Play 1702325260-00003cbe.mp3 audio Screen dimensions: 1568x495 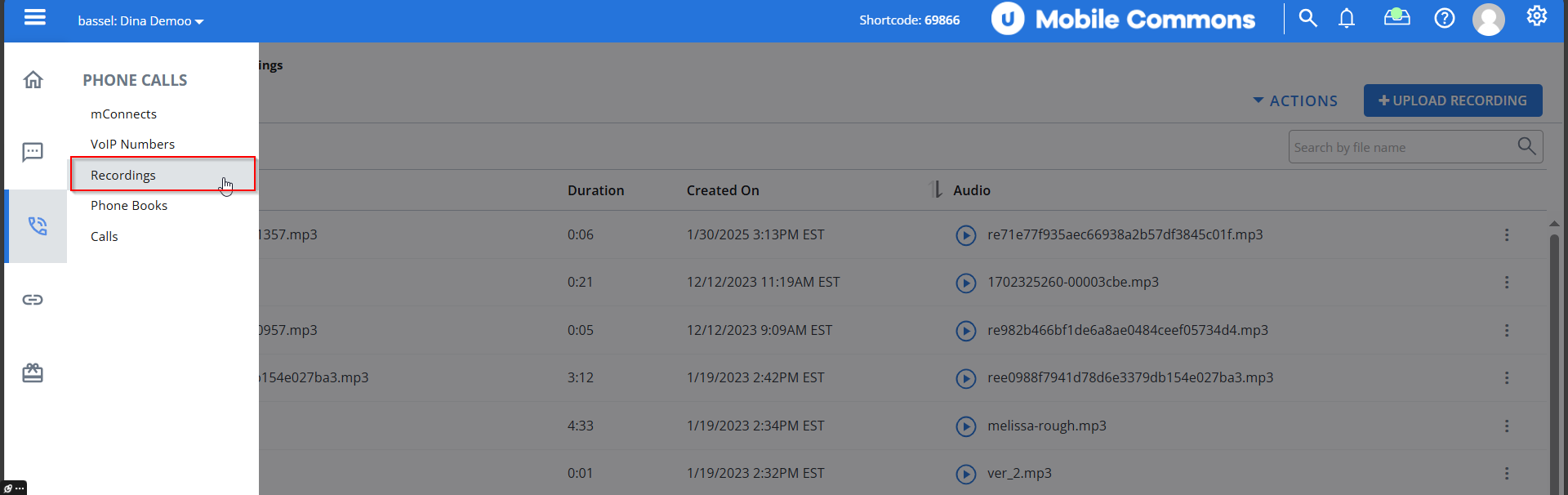click(x=965, y=283)
